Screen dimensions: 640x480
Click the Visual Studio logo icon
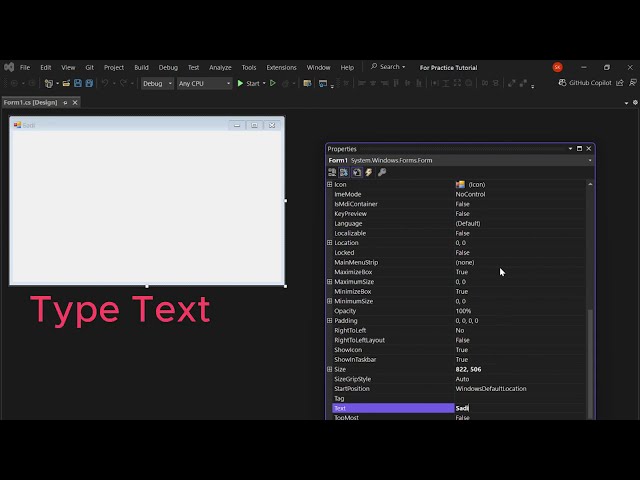tap(9, 67)
